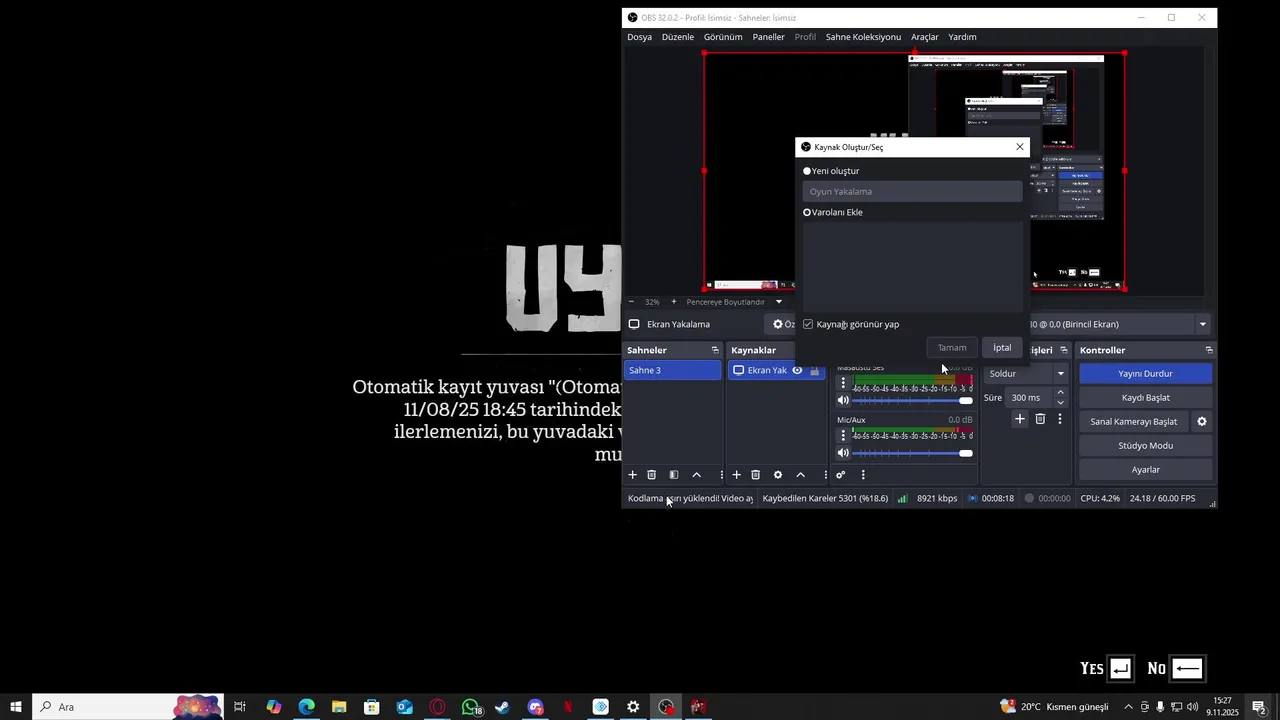The image size is (1280, 720).
Task: Mute the Masaüstü Ses speaker
Action: click(843, 400)
